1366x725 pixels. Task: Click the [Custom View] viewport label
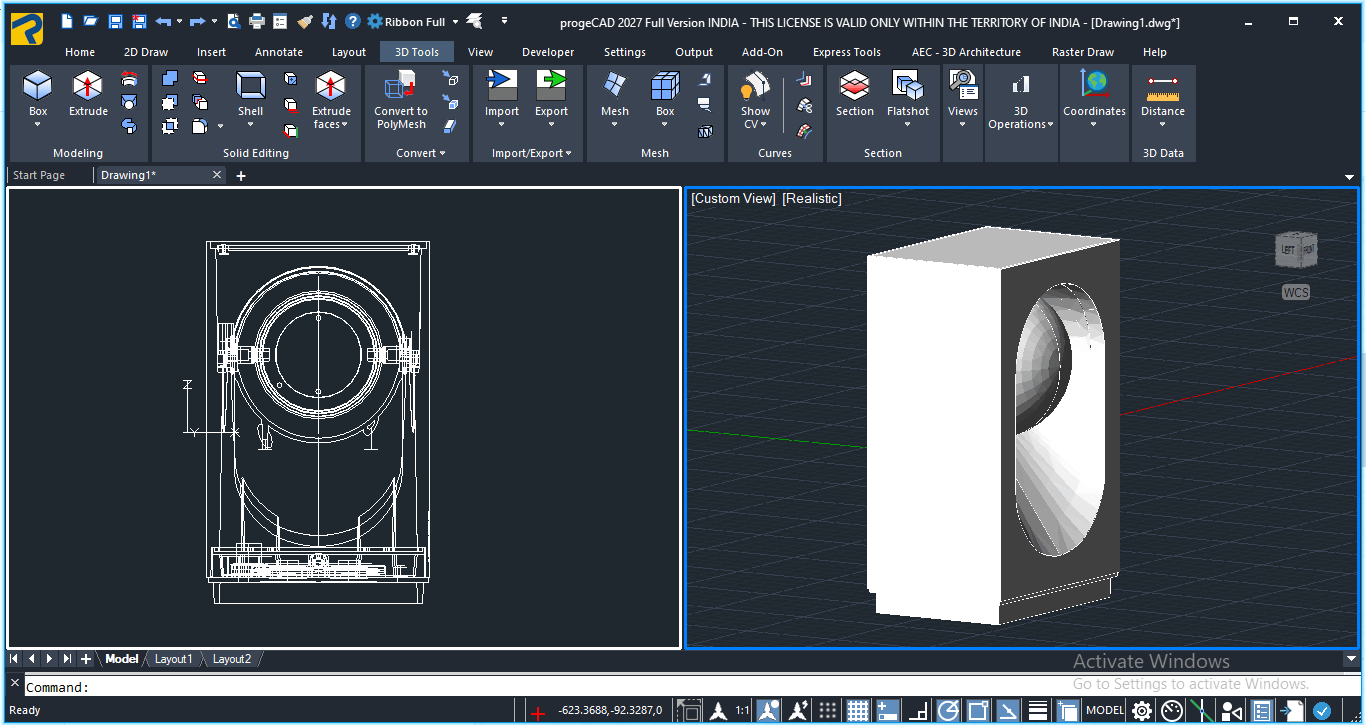pos(733,198)
